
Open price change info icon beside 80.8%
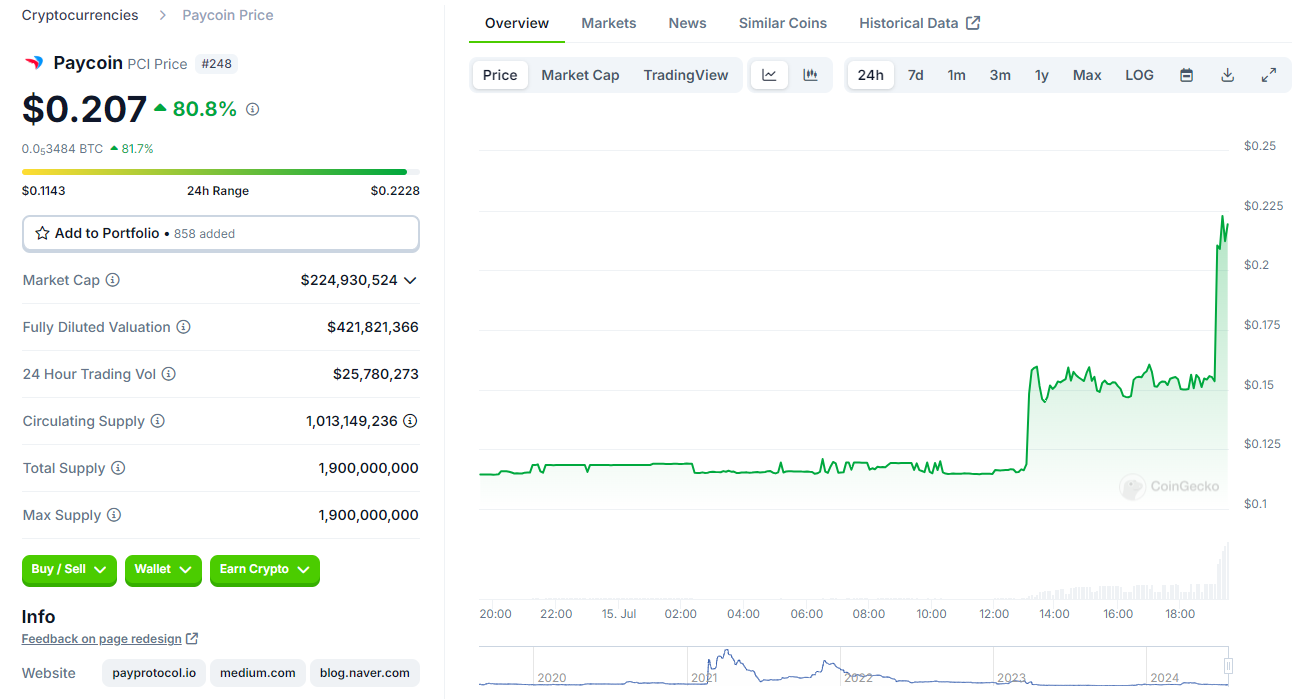pyautogui.click(x=252, y=109)
